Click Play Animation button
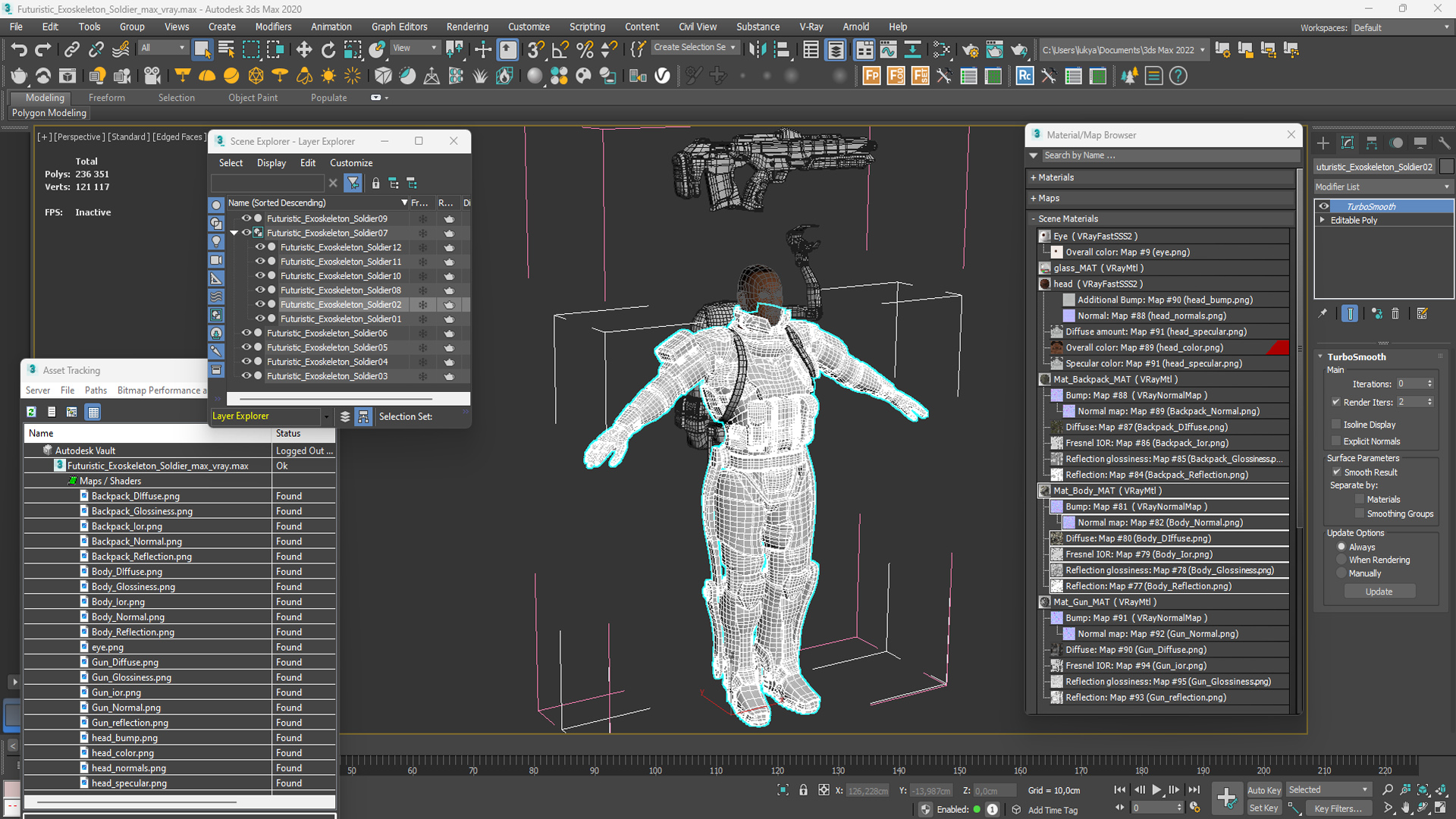This screenshot has width=1456, height=819. click(x=1156, y=790)
